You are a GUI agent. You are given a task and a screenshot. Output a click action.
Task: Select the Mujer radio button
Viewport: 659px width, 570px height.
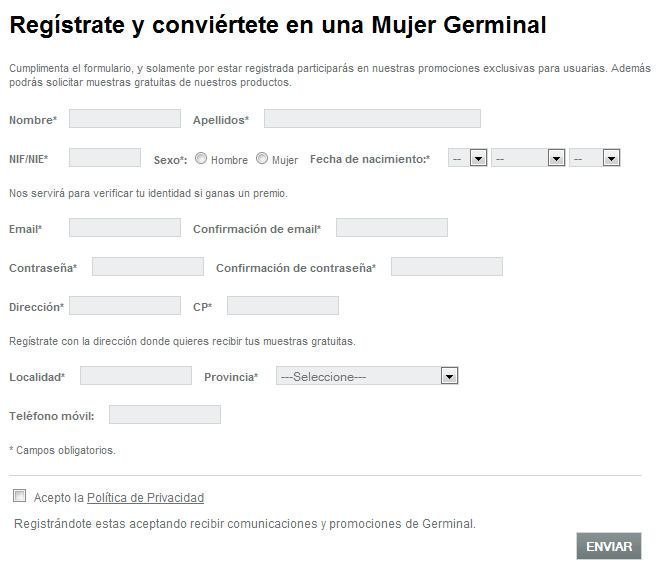(262, 158)
